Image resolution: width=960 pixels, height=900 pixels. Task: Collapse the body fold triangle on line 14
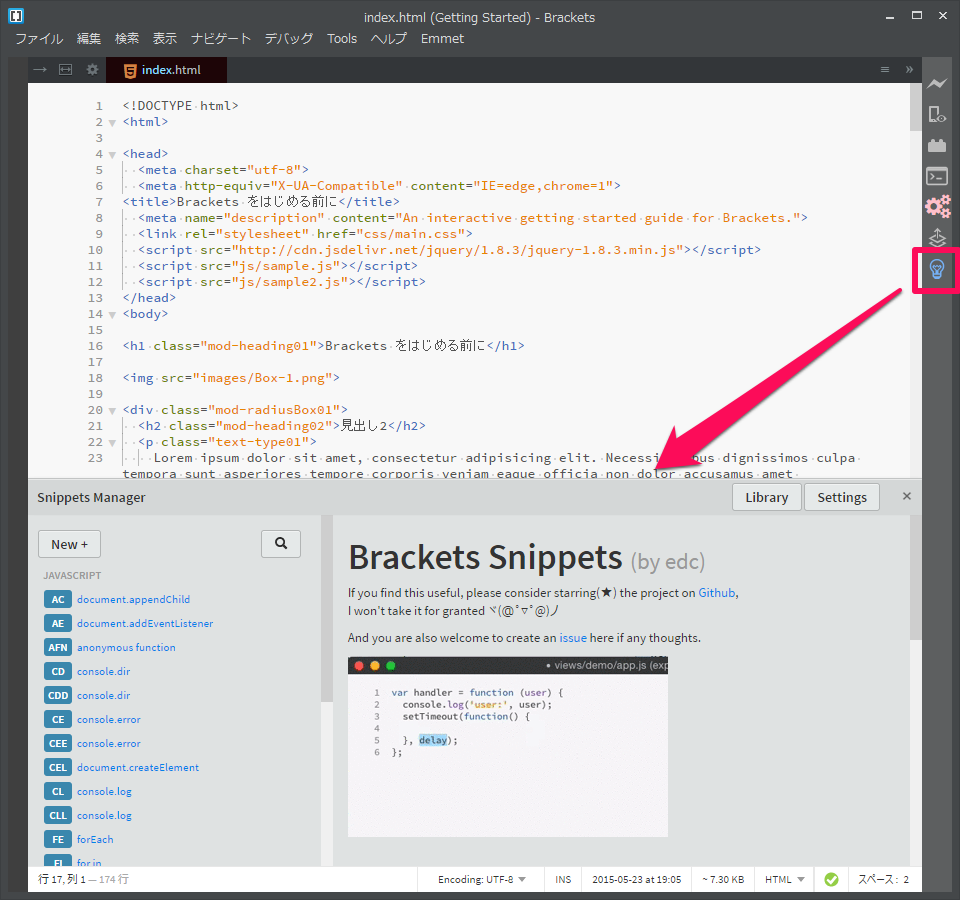[112, 315]
